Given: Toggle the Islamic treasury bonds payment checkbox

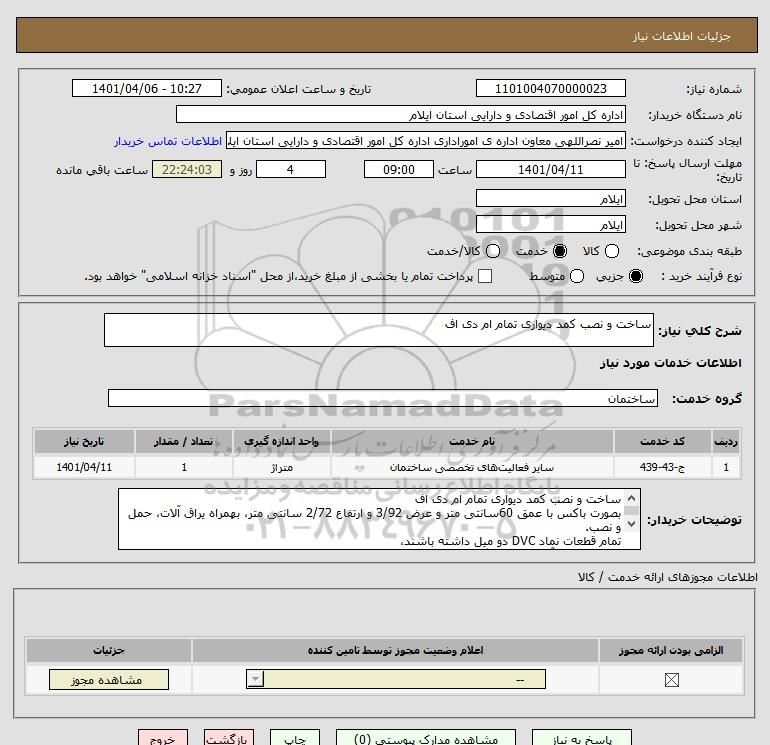Looking at the screenshot, I should [x=485, y=276].
